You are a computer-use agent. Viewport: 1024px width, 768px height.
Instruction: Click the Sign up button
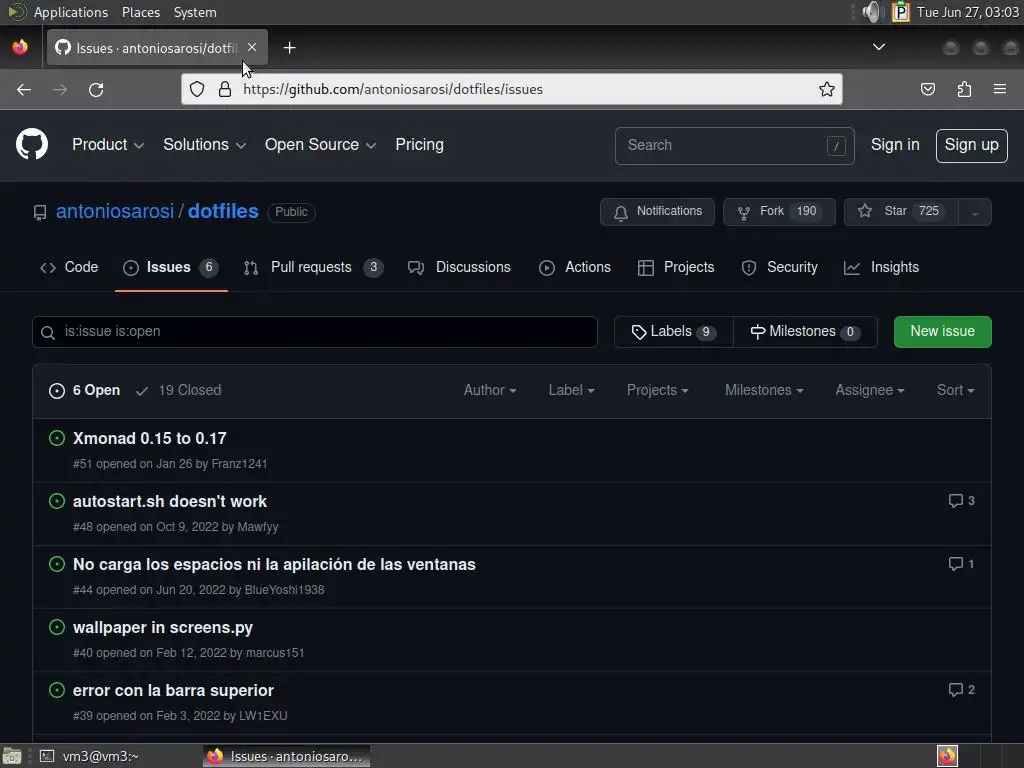coord(971,145)
